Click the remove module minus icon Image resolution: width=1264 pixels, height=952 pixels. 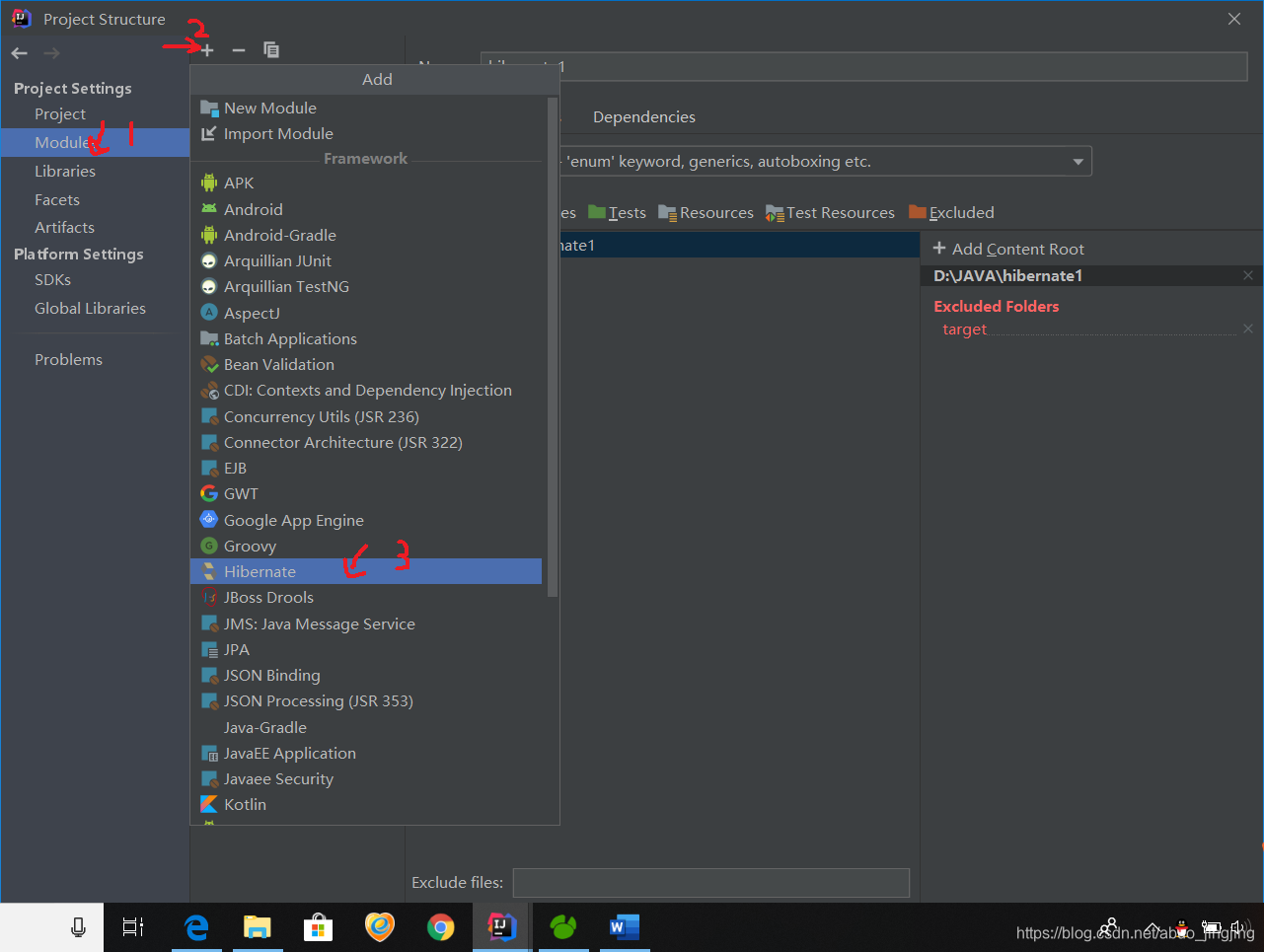[x=239, y=50]
